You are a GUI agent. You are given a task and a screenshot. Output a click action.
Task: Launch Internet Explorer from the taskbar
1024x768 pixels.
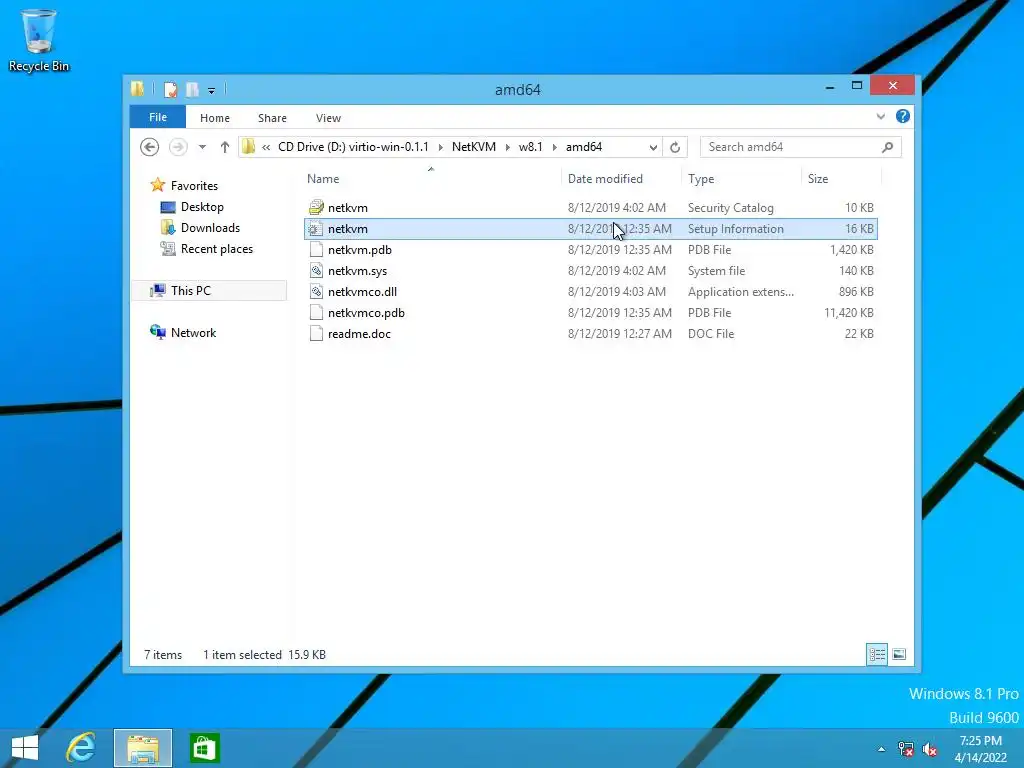click(x=81, y=748)
